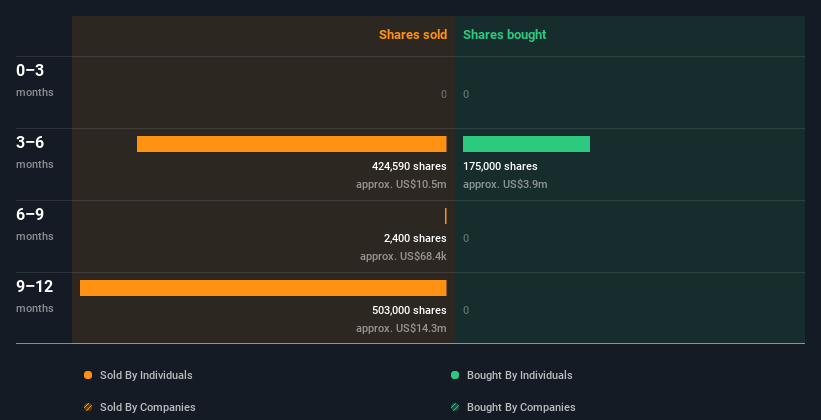
Task: Click the orange Sold By Individuals legend dot
Action: pyautogui.click(x=88, y=375)
